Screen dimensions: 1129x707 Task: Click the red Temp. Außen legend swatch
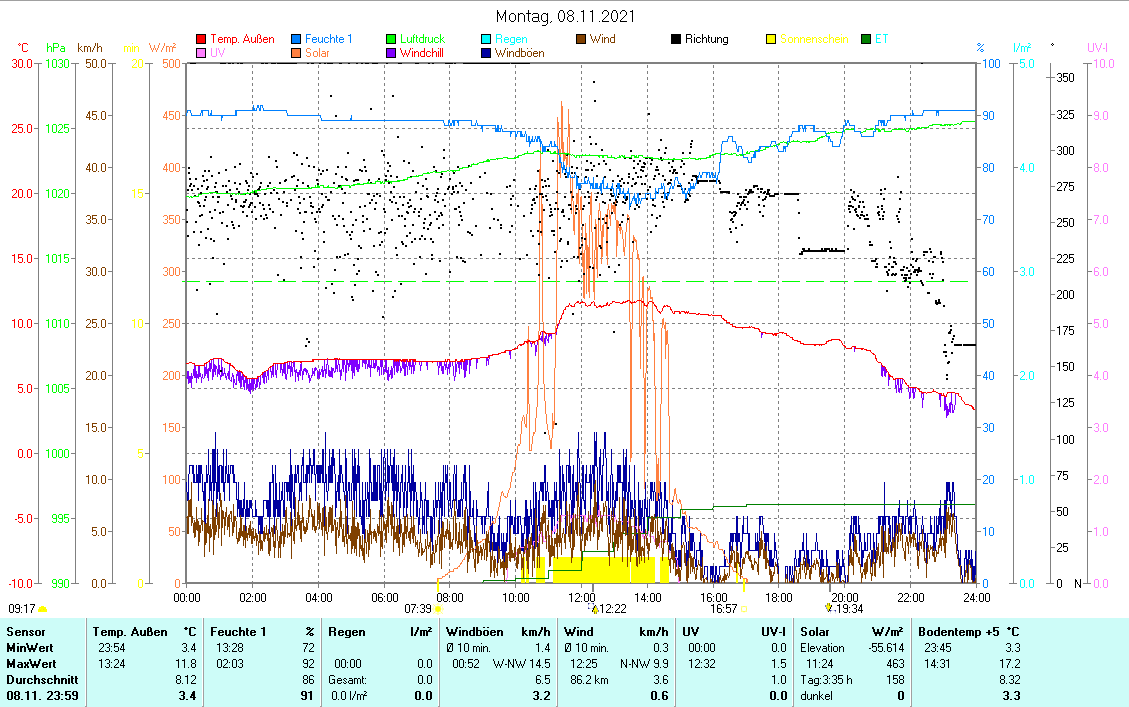pyautogui.click(x=201, y=40)
